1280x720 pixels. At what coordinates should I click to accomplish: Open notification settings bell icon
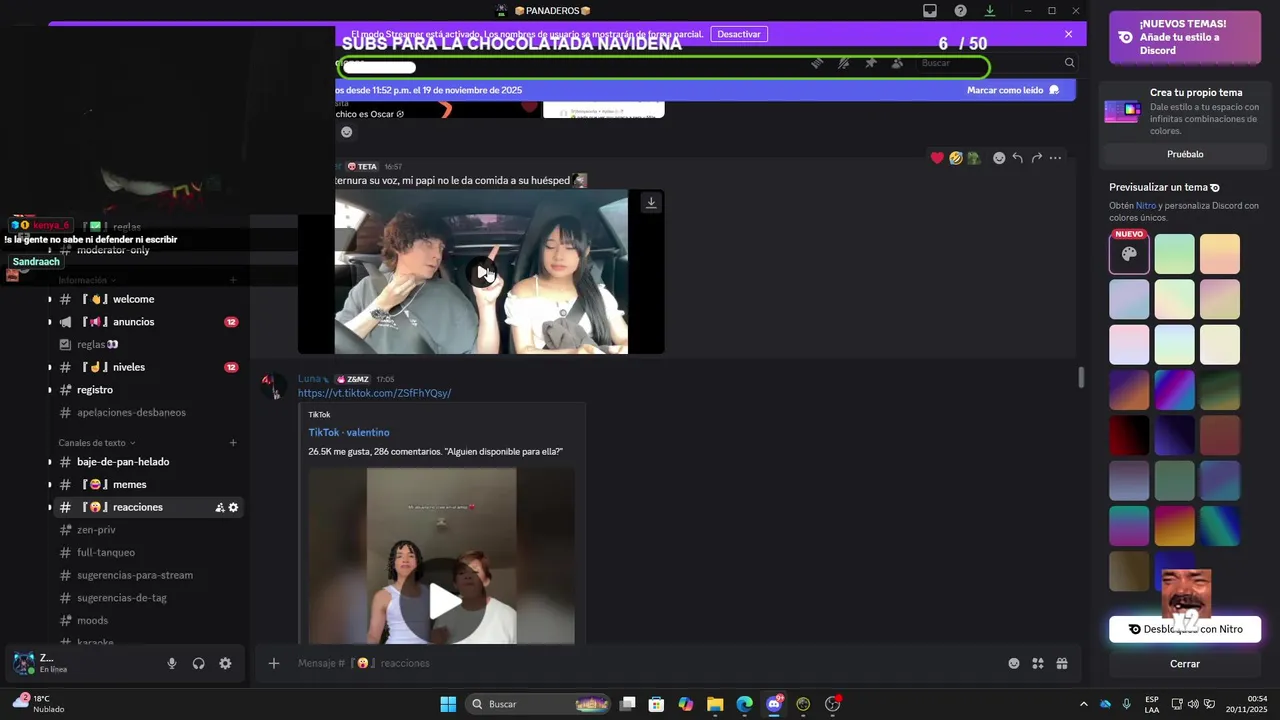click(x=844, y=63)
